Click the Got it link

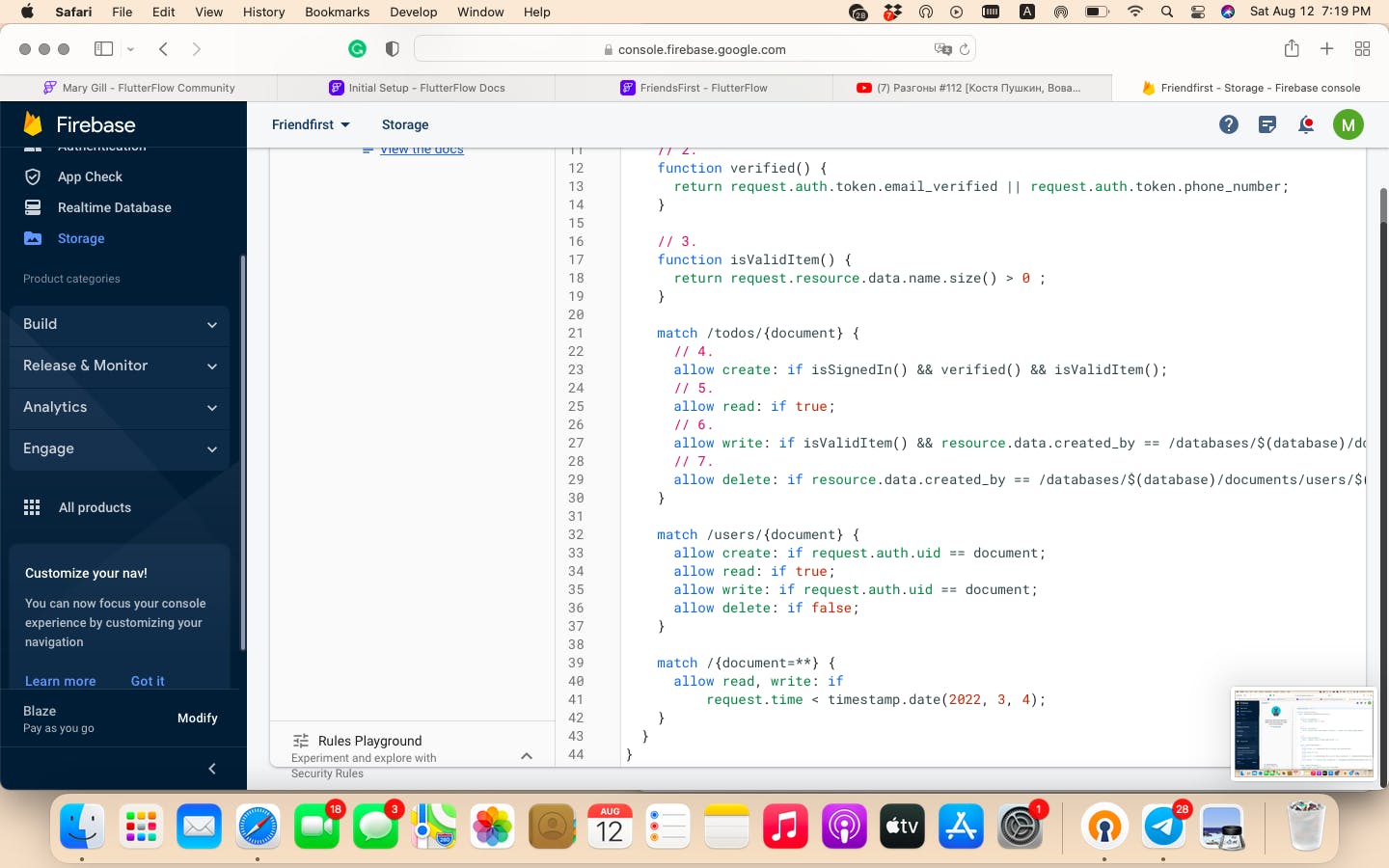coord(148,681)
